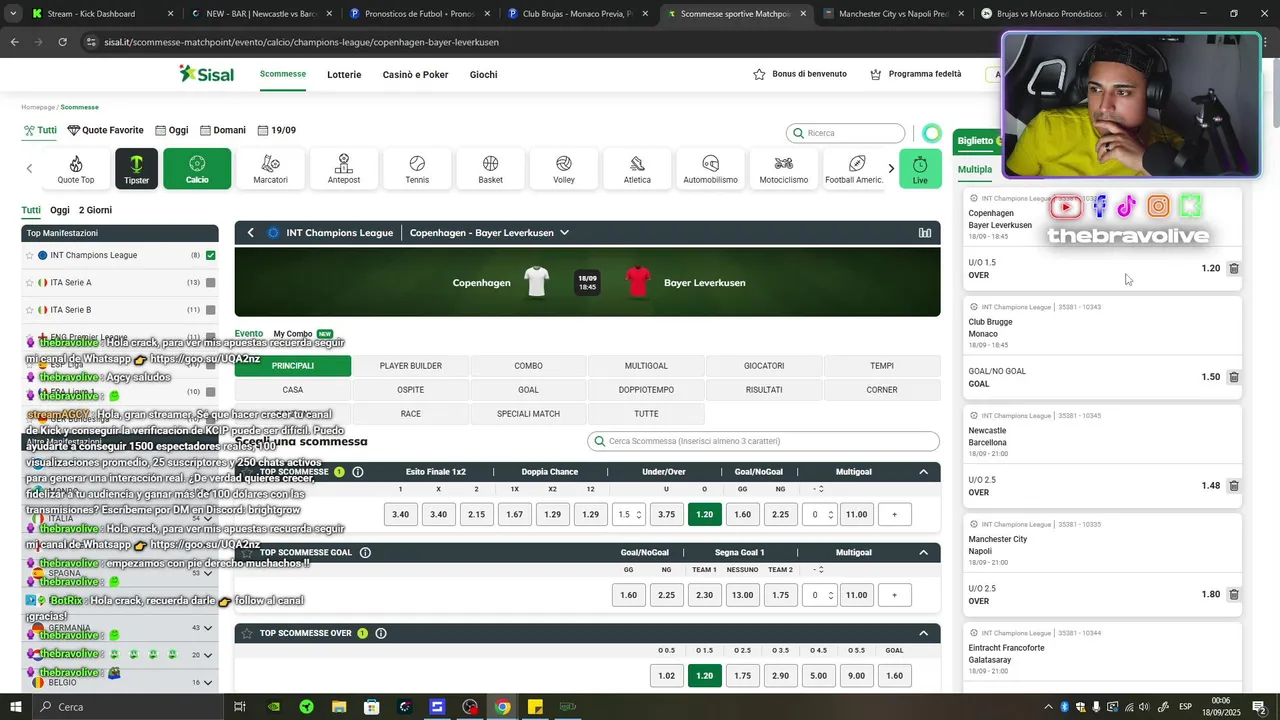Open the Giochi menu
The image size is (1280, 720).
483,75
